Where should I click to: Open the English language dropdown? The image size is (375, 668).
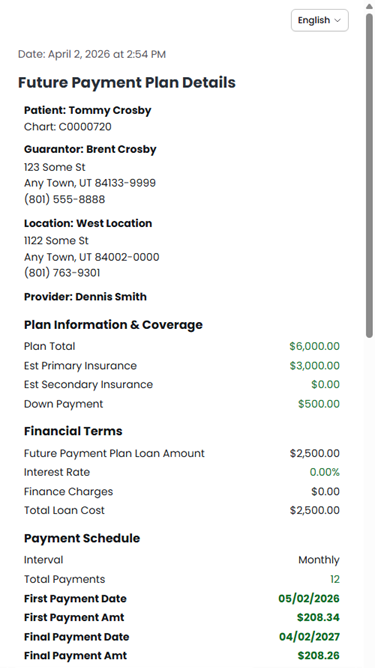[320, 20]
